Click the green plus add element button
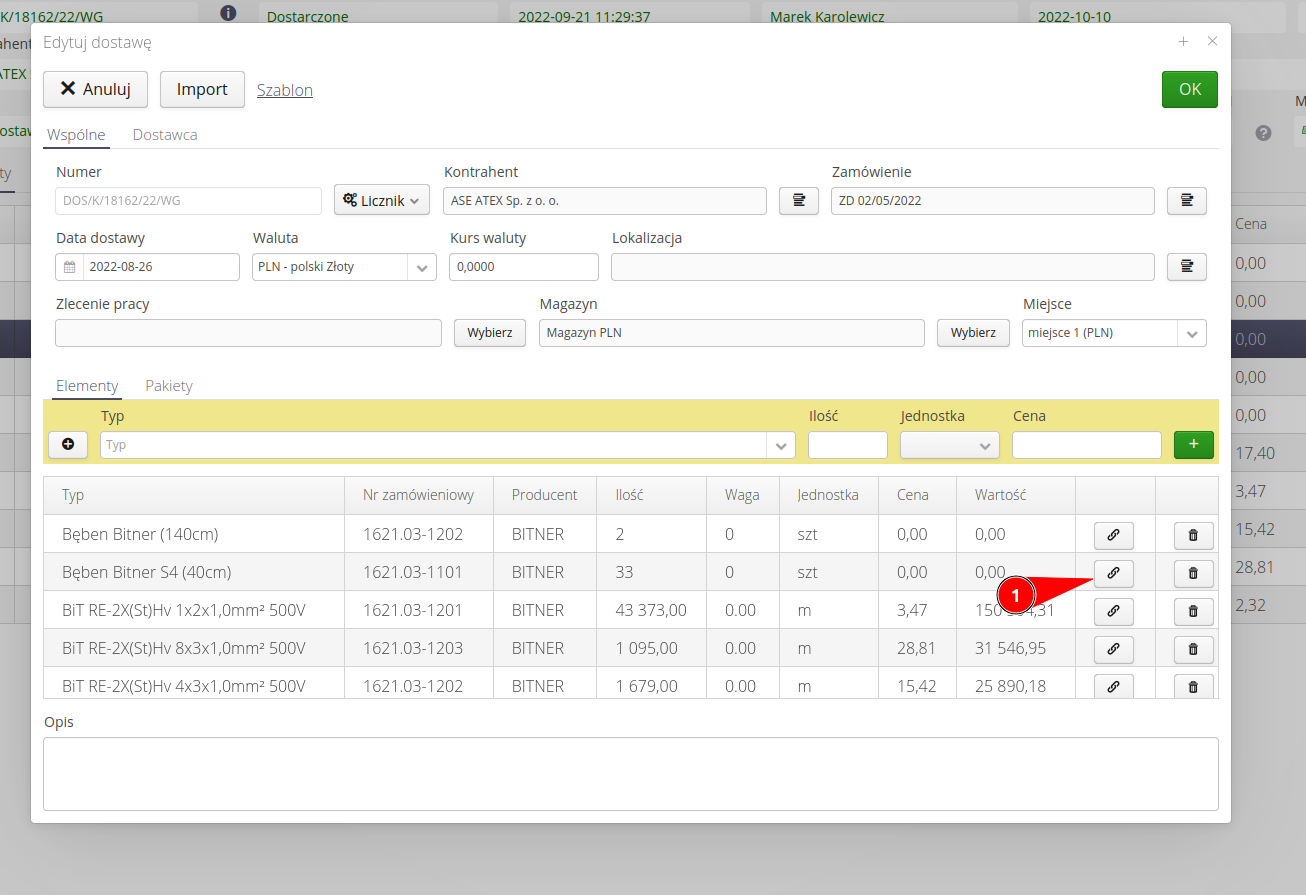 [x=1193, y=445]
